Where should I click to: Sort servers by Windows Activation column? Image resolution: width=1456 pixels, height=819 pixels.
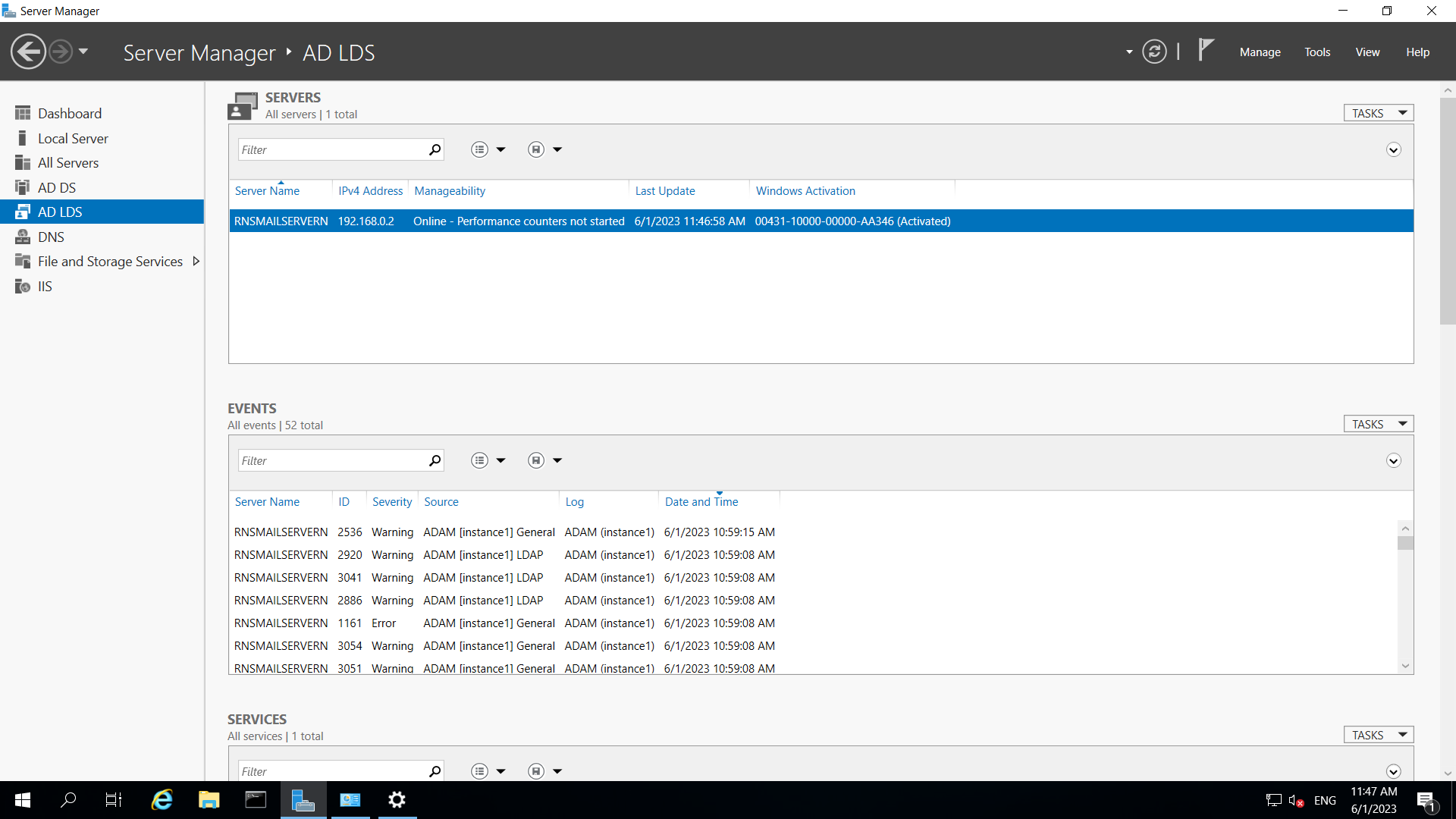tap(805, 191)
